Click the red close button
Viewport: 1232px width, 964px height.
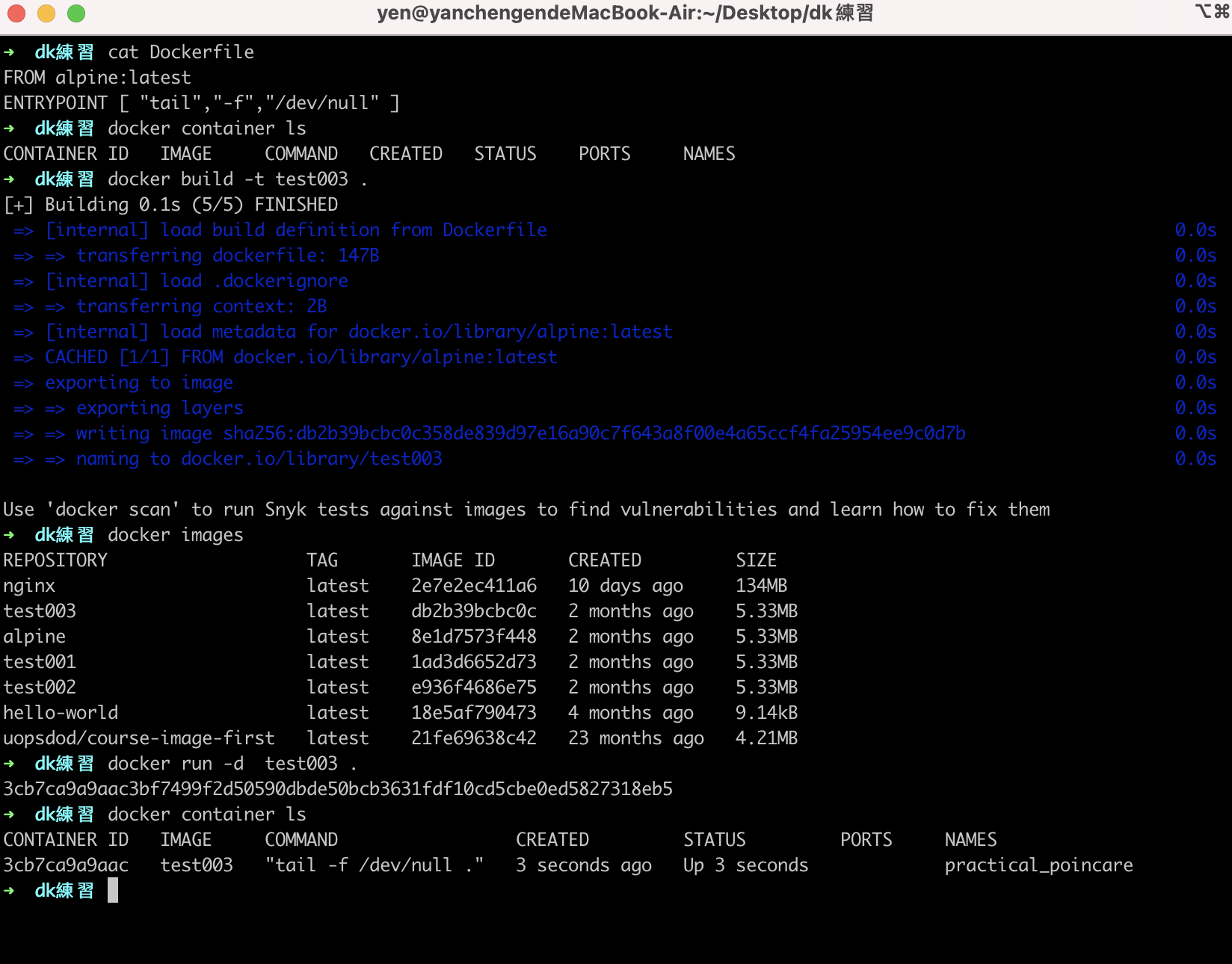click(x=15, y=13)
